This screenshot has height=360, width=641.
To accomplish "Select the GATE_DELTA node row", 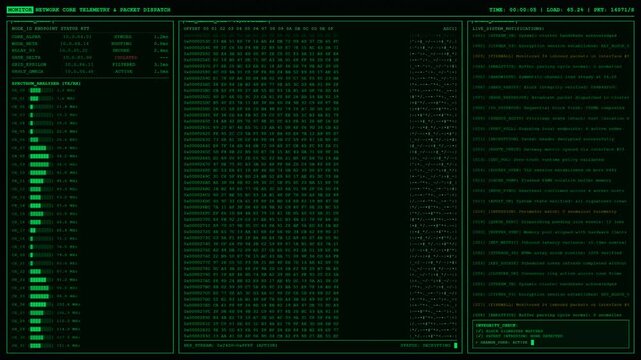I will 90,58.
